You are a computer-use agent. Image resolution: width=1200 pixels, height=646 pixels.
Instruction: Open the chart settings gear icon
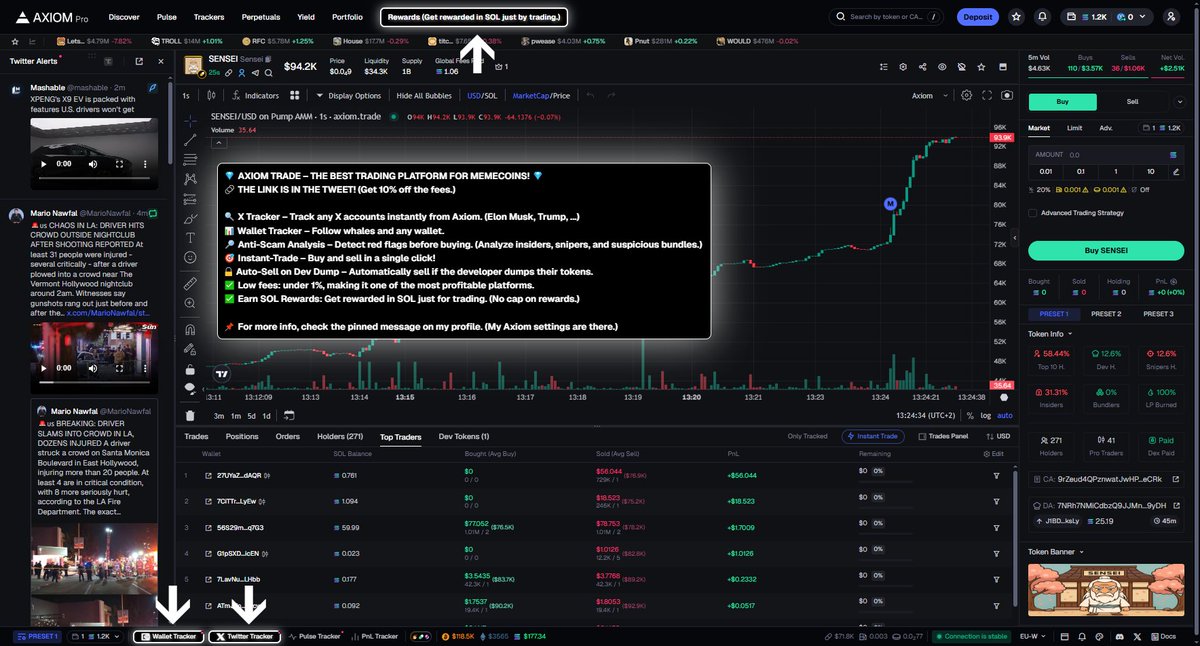point(967,96)
